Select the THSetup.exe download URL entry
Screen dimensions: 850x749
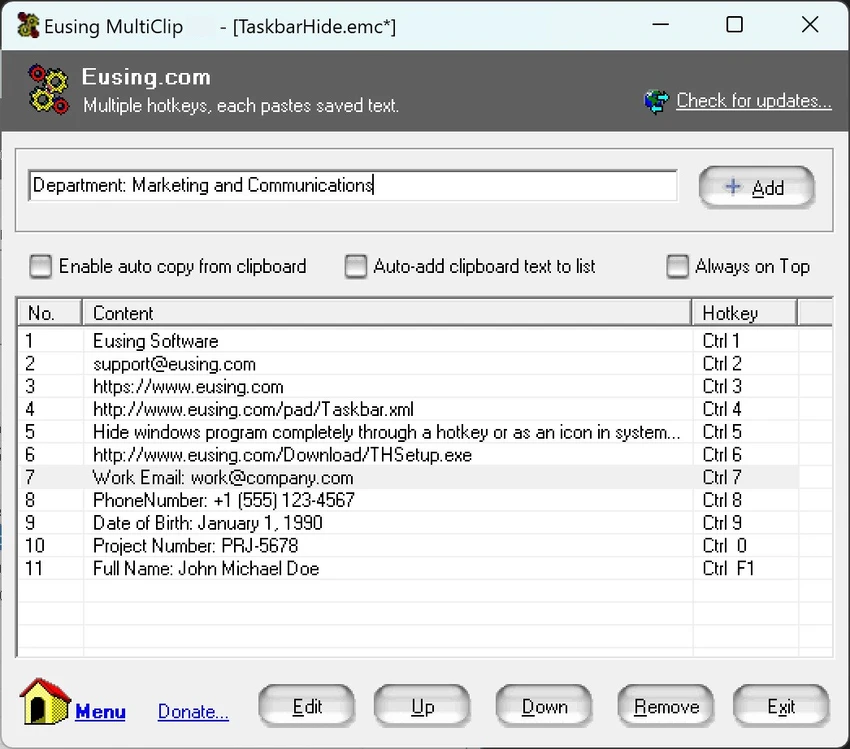pos(409,455)
